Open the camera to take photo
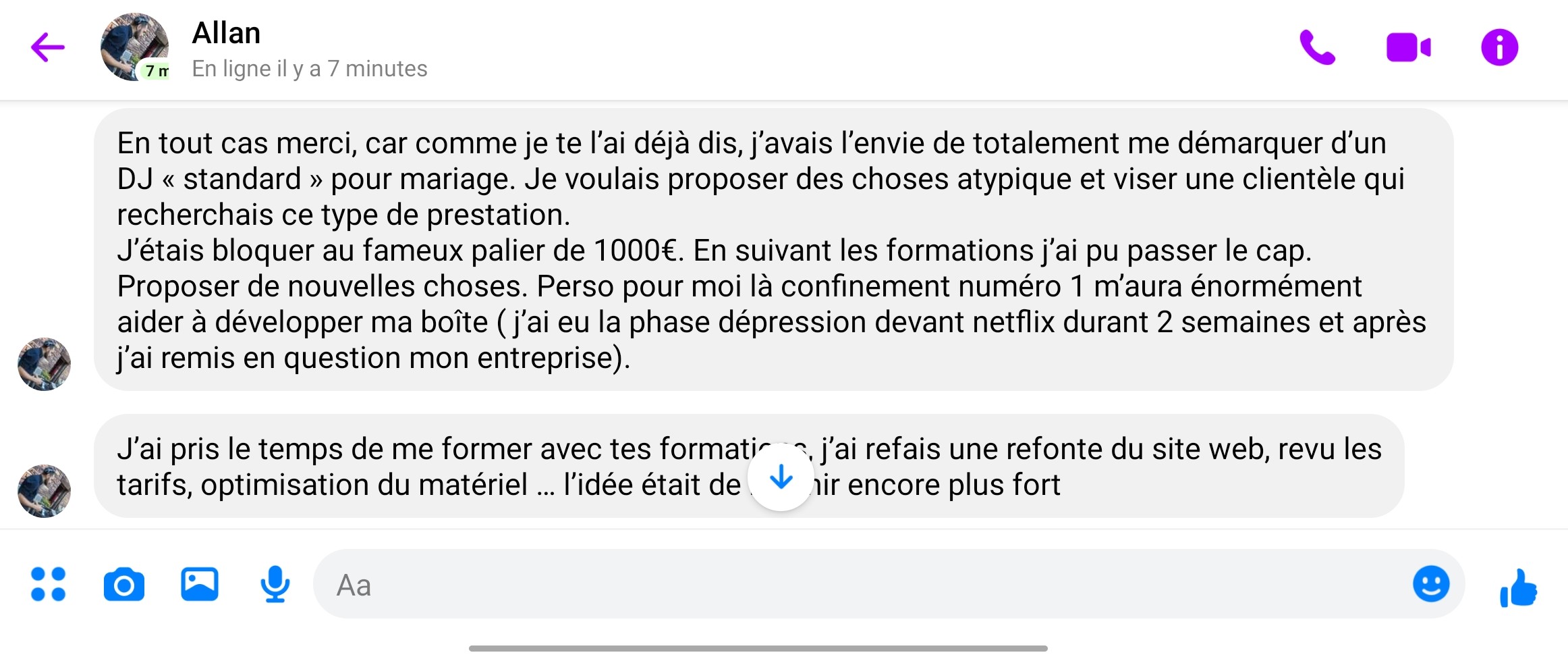1568x659 pixels. coord(124,584)
